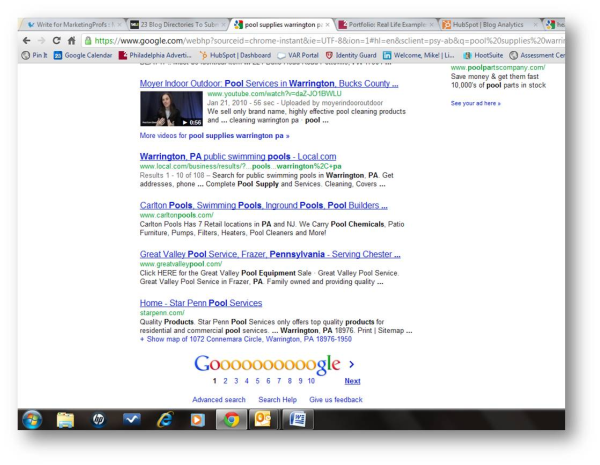
Task: Open the Identity Guard bookmark
Action: point(351,55)
